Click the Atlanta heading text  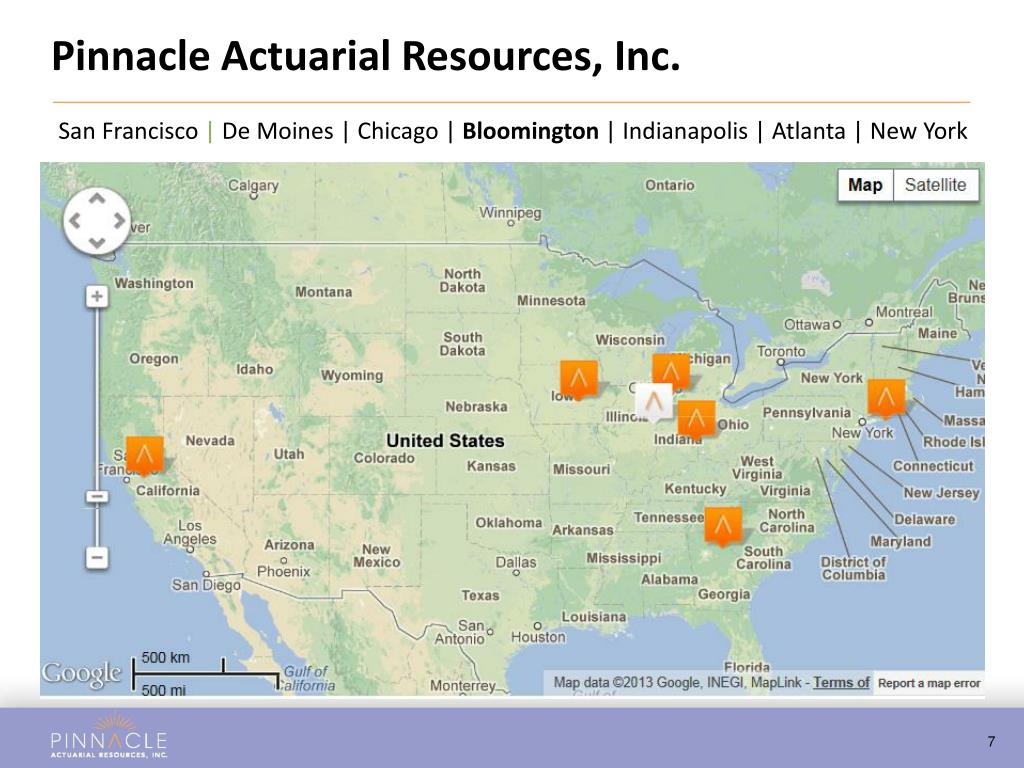pyautogui.click(x=808, y=131)
